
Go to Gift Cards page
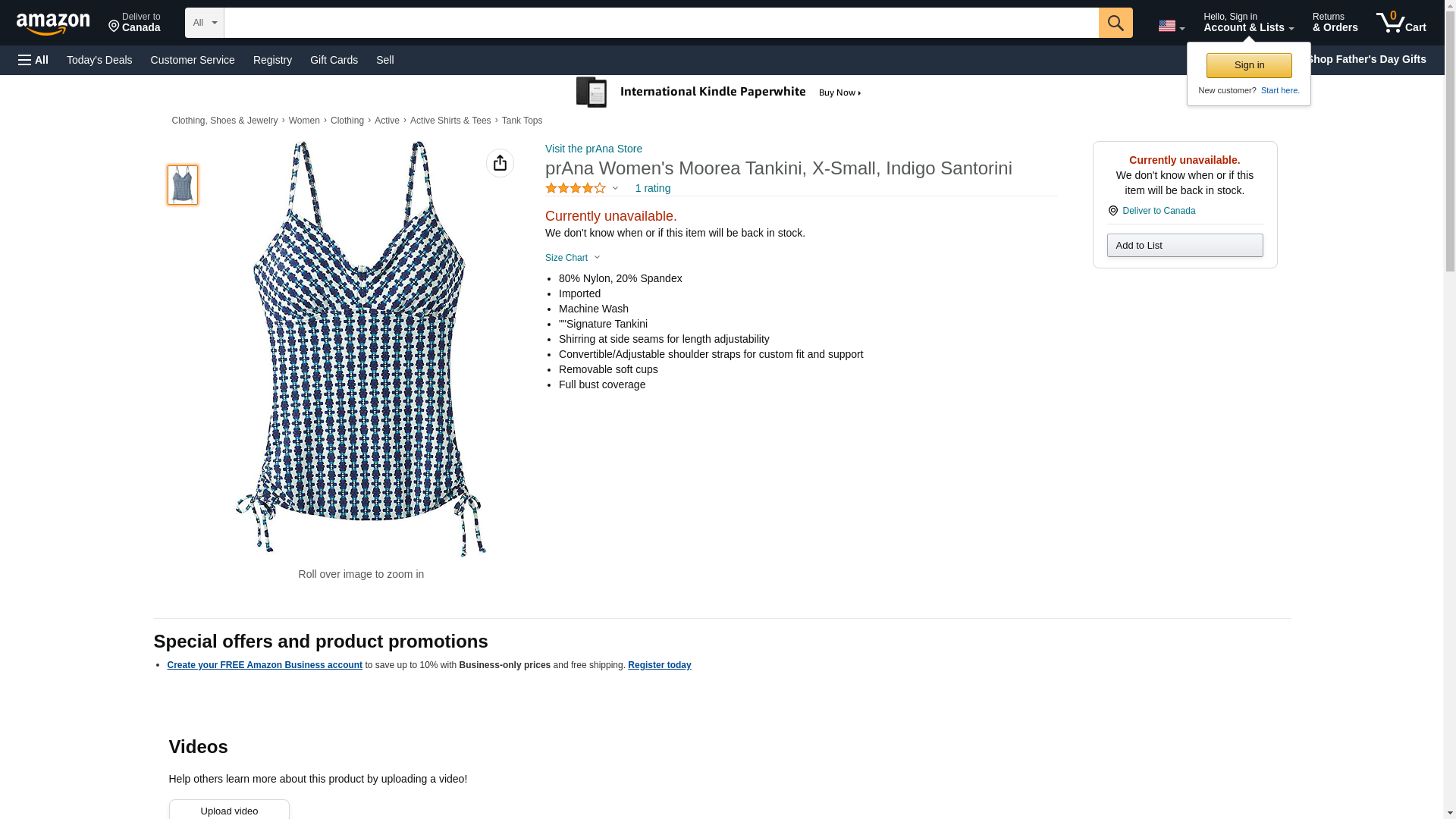[x=334, y=60]
